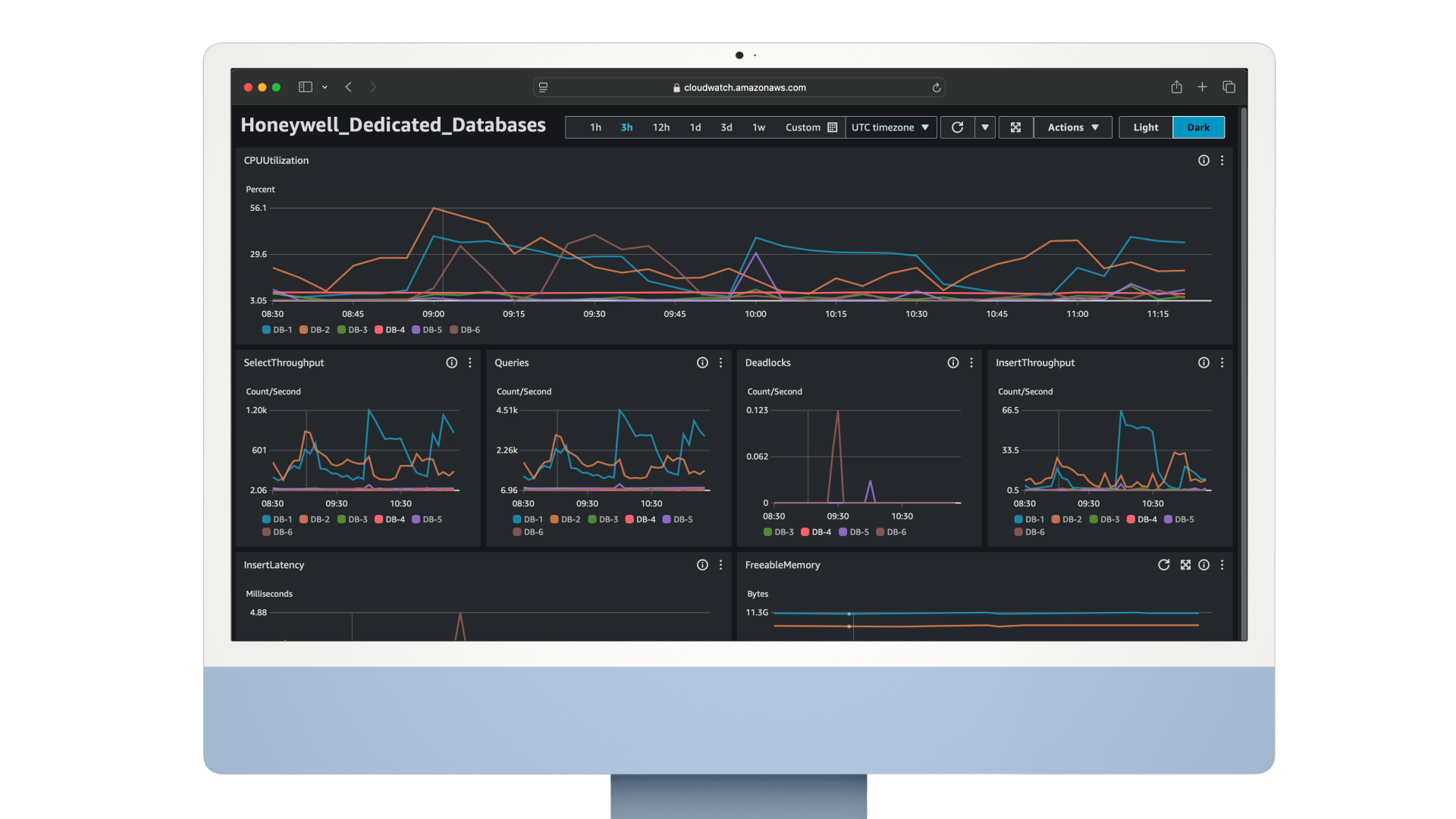Click the DB-3 entry in Deadlocks legend
This screenshot has width=1456, height=819.
coord(779,532)
